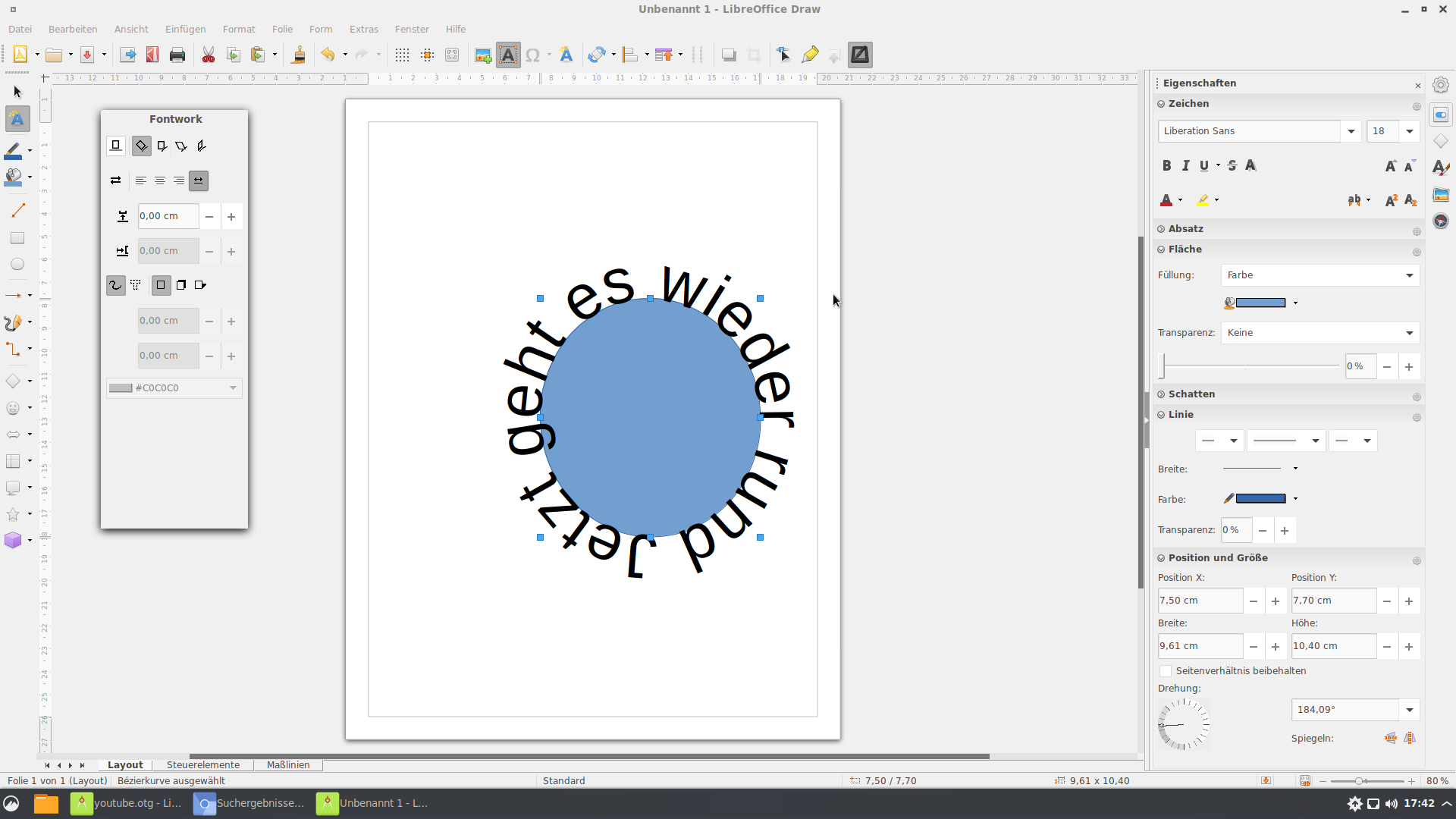1456x819 pixels.
Task: Open youtube.otg taskbar window
Action: tap(127, 803)
